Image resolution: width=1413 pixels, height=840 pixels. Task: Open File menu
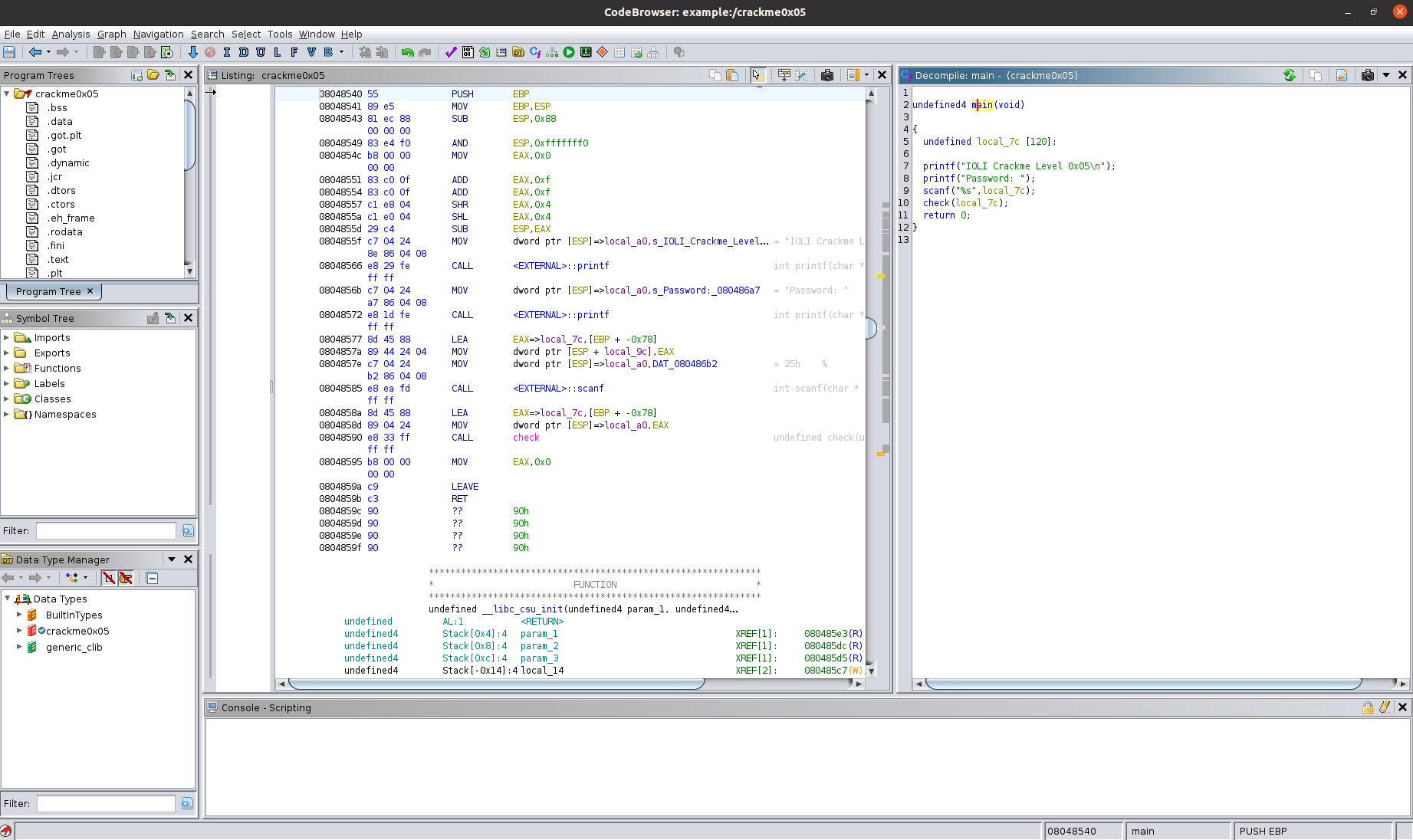(x=12, y=34)
